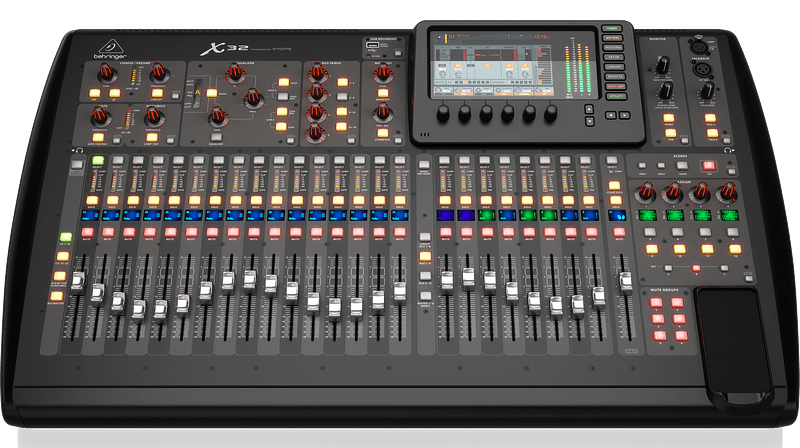Touch the Equalizer Gain knob
Viewport: 800px width, 448px height.
(217, 117)
